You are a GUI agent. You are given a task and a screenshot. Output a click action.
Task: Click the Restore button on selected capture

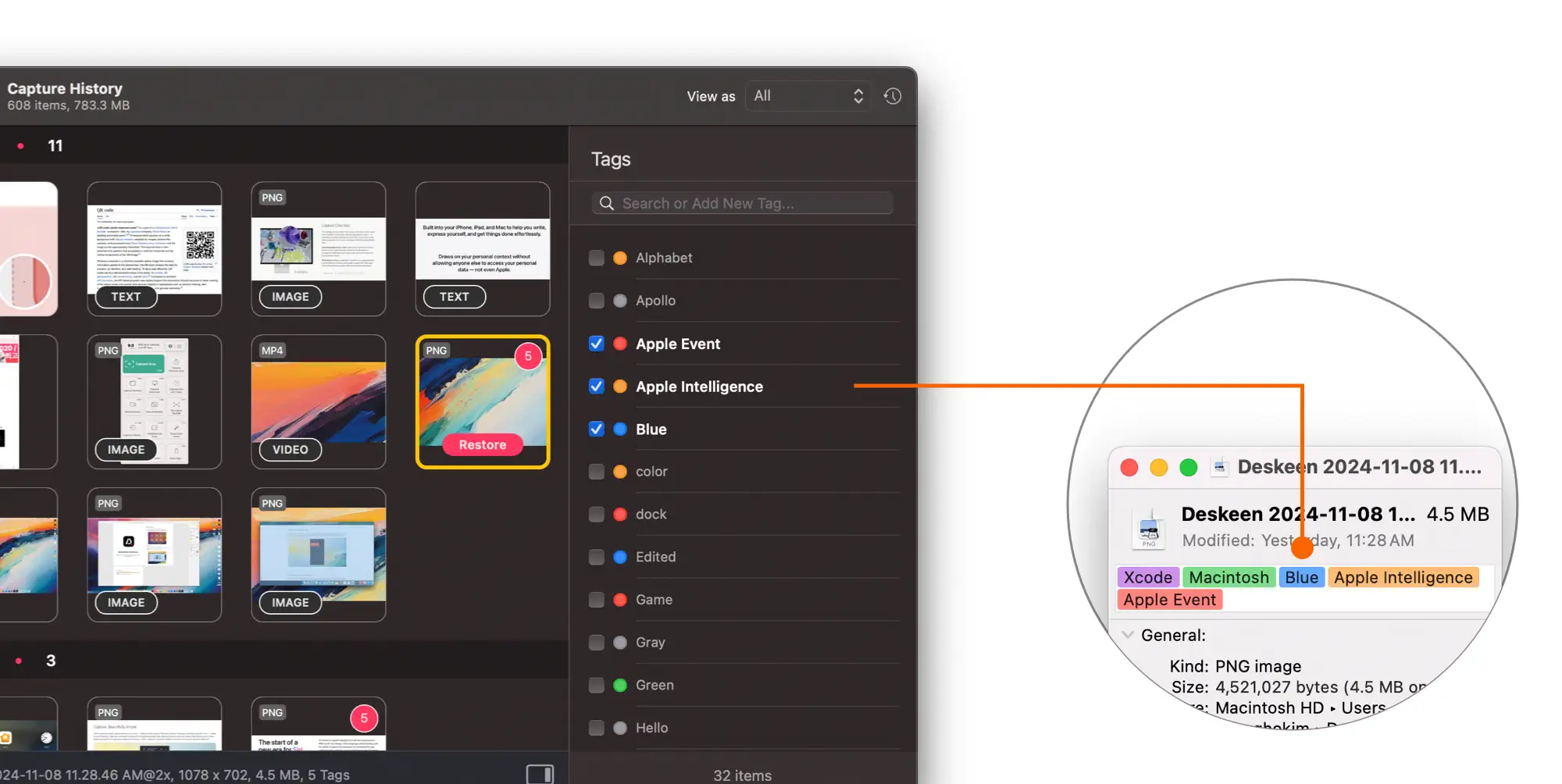tap(483, 444)
